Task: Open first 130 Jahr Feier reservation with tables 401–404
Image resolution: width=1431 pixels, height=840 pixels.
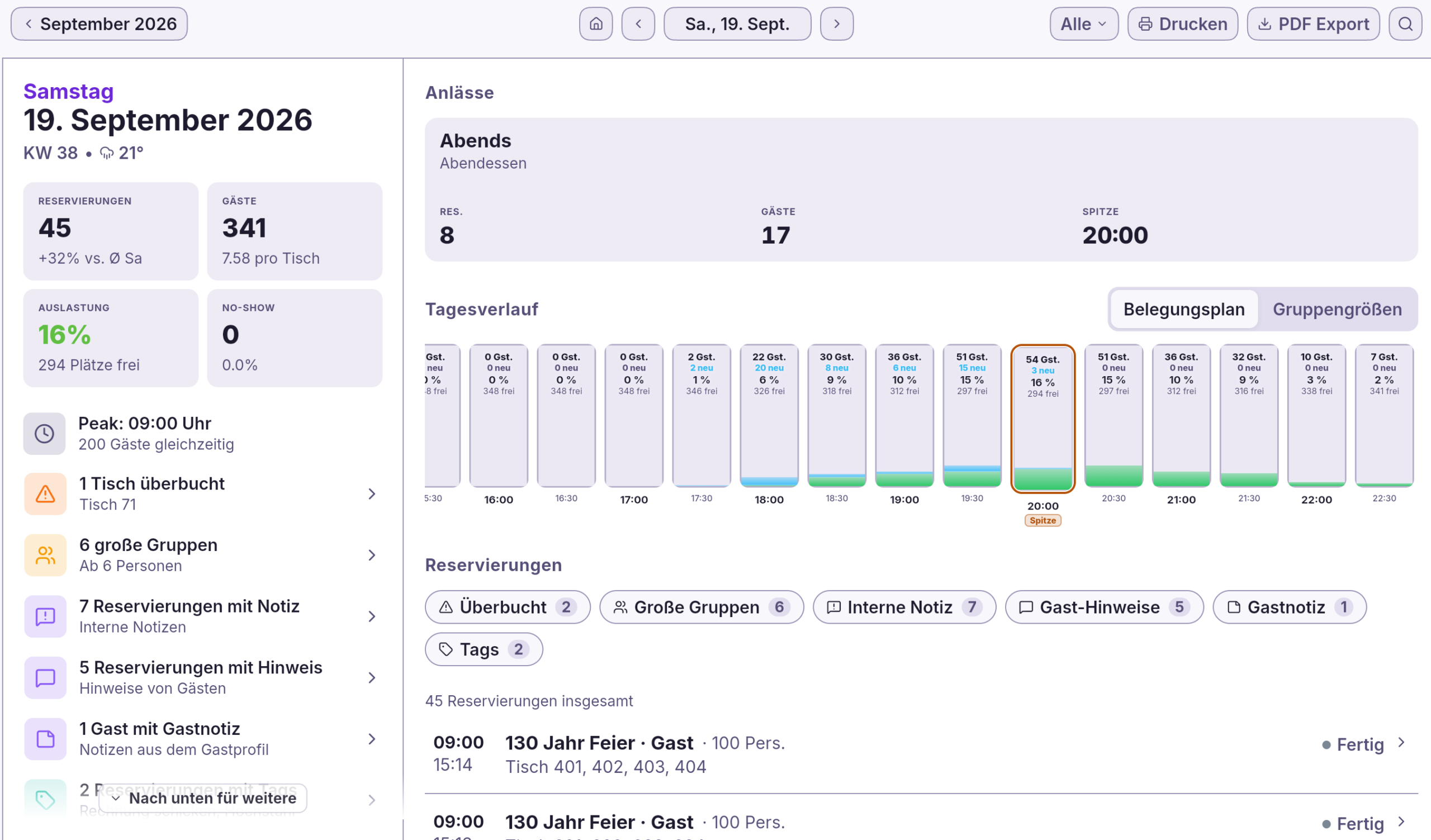Action: 921,754
